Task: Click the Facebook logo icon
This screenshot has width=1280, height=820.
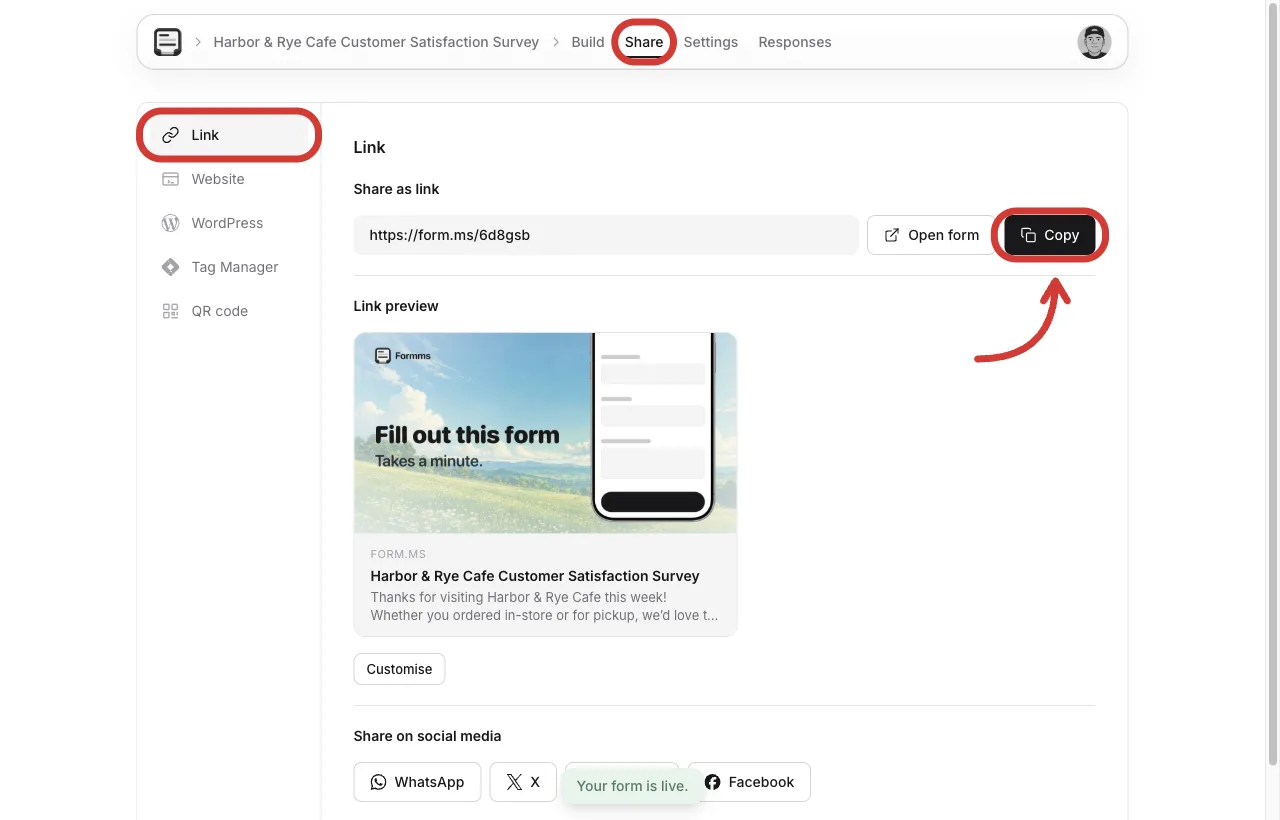Action: pos(712,782)
